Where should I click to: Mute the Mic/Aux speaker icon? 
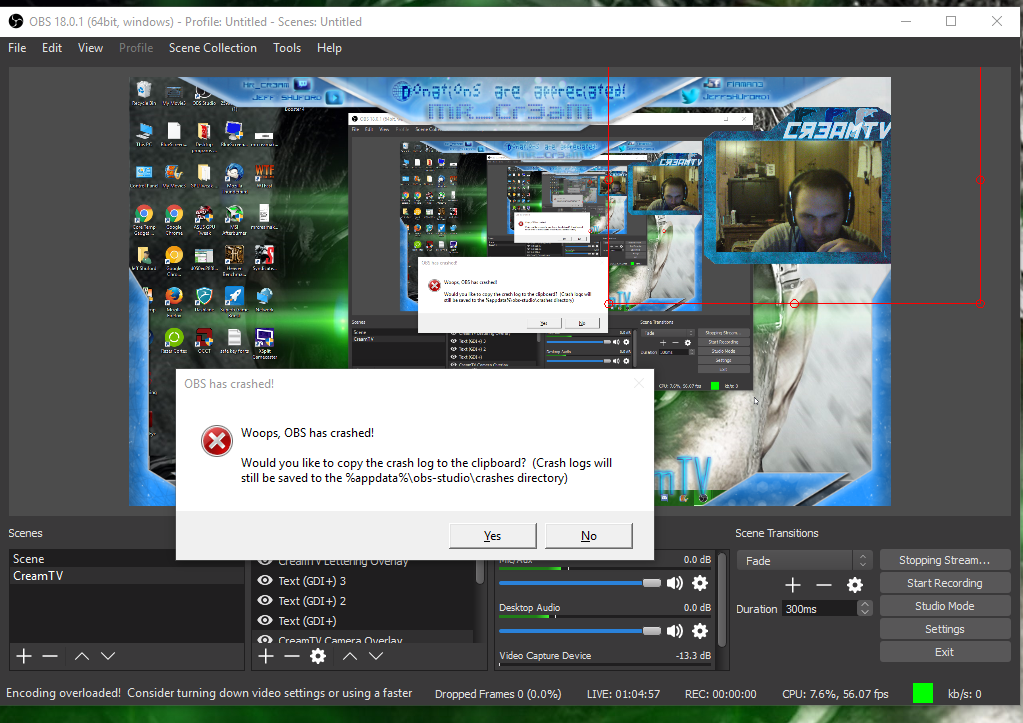click(x=675, y=583)
